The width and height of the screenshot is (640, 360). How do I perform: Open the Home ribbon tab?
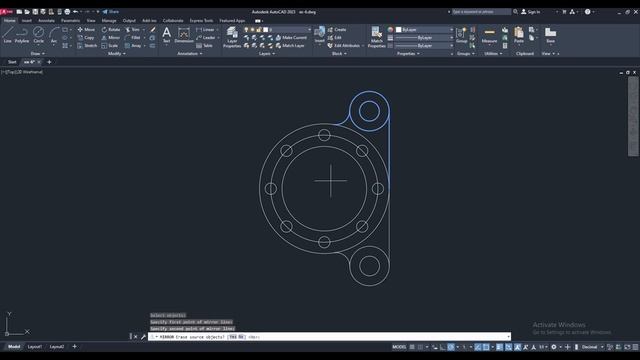pos(9,20)
